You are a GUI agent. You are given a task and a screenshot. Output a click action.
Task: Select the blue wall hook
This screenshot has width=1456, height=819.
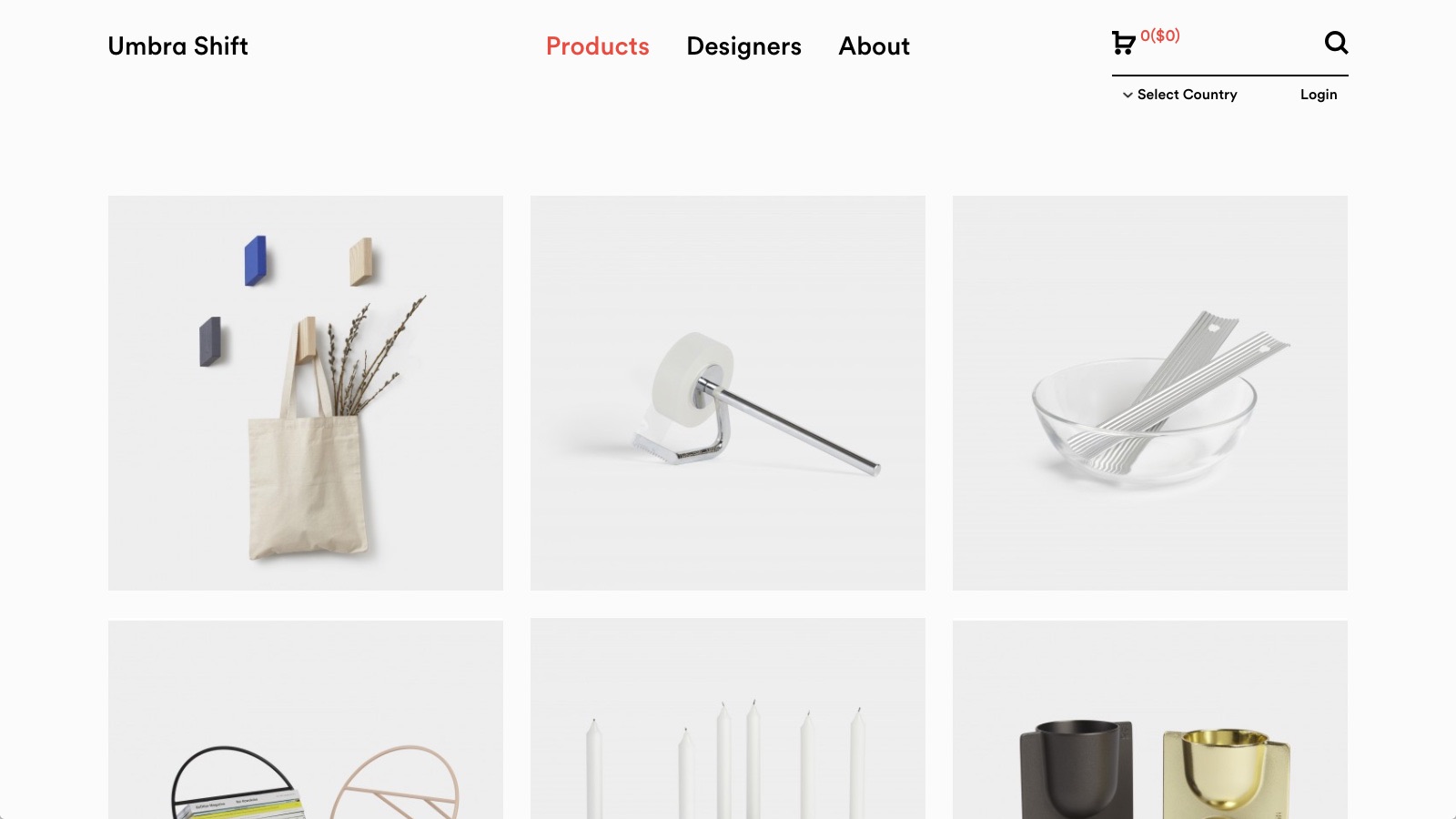[256, 260]
